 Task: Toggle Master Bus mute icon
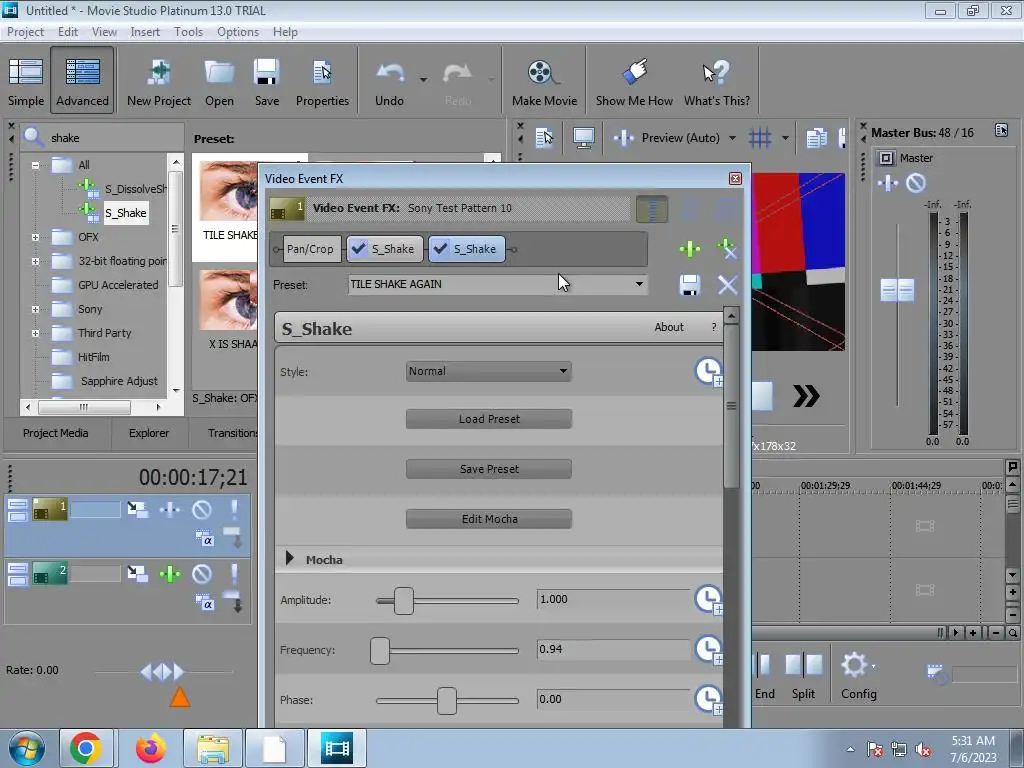(916, 184)
